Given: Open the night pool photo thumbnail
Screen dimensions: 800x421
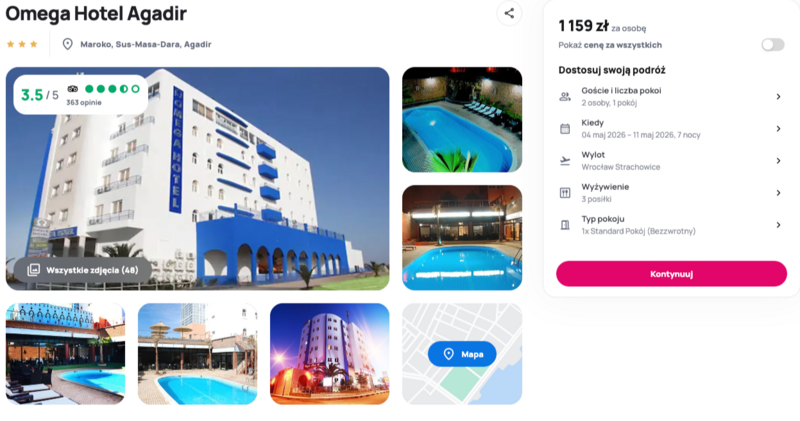Looking at the screenshot, I should point(462,120).
